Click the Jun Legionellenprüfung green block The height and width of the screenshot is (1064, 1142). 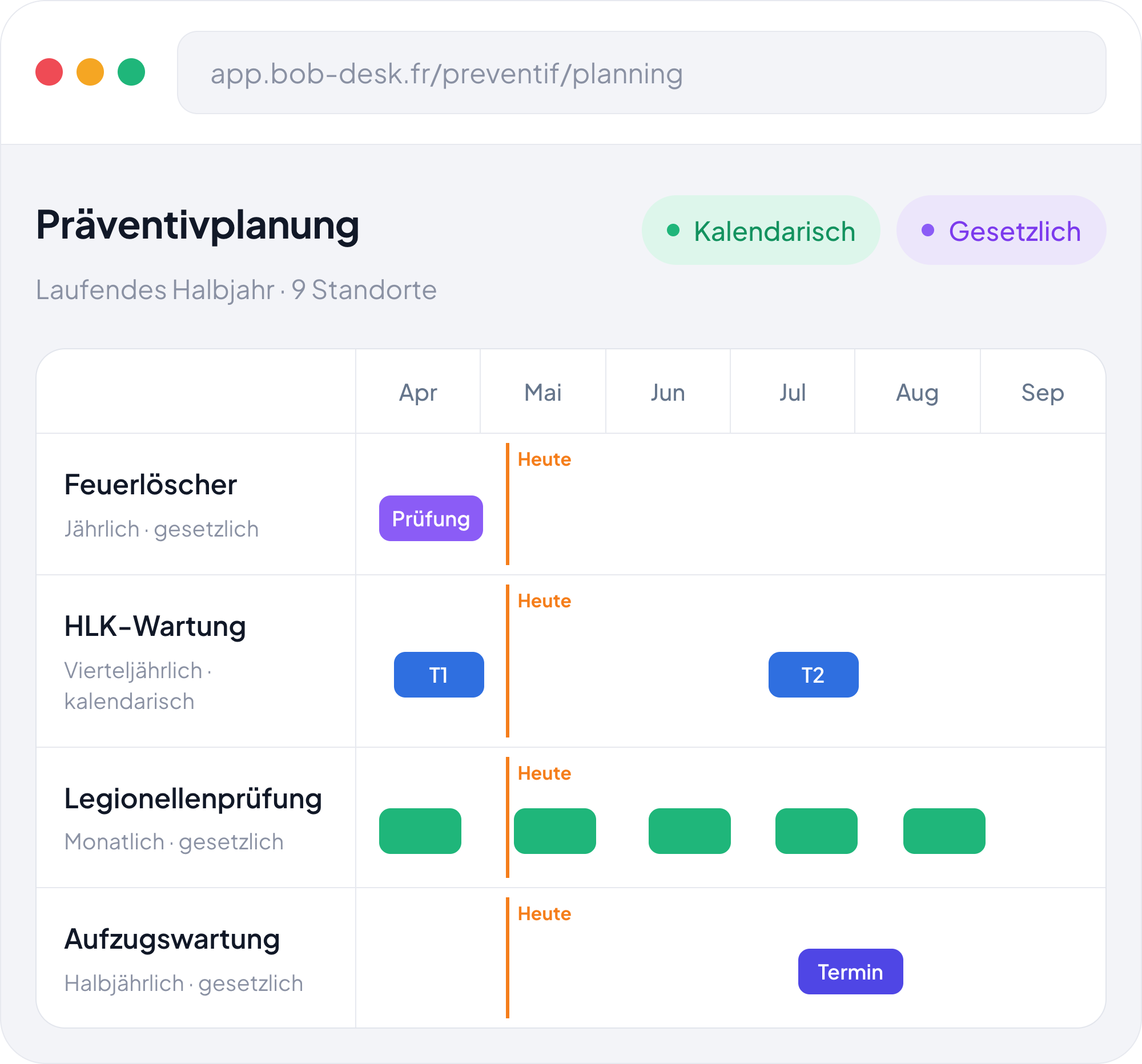click(x=689, y=831)
